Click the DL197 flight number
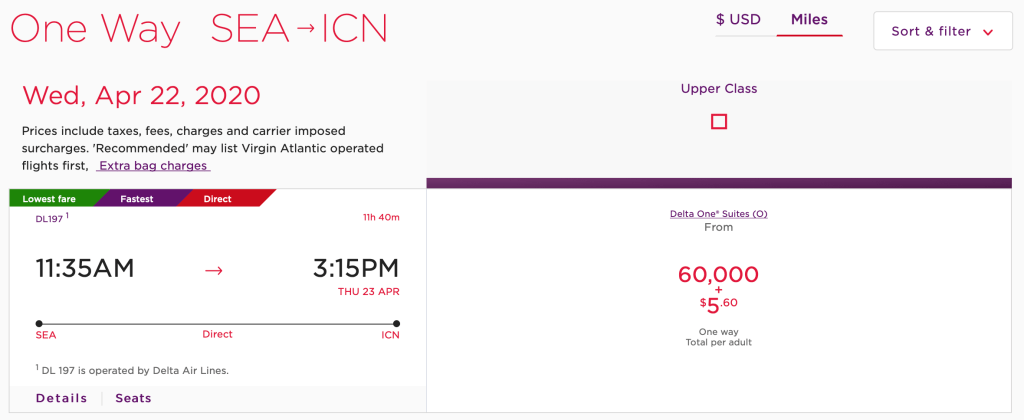Viewport: 1024px width, 420px height. click(x=50, y=217)
